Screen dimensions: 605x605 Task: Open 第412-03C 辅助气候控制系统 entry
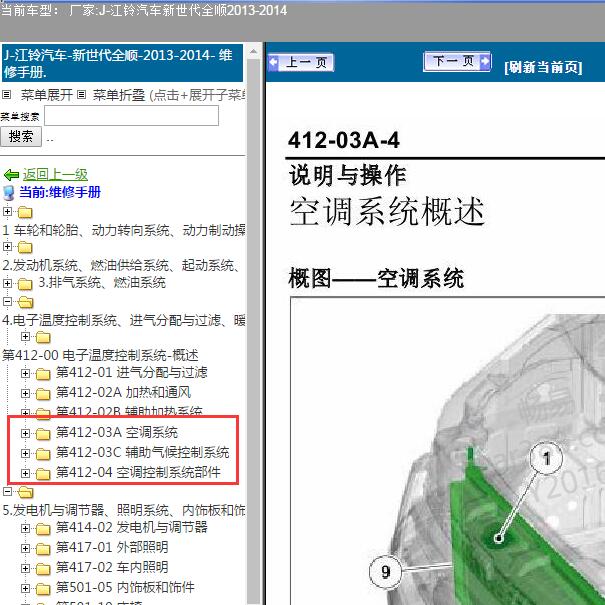pos(143,452)
